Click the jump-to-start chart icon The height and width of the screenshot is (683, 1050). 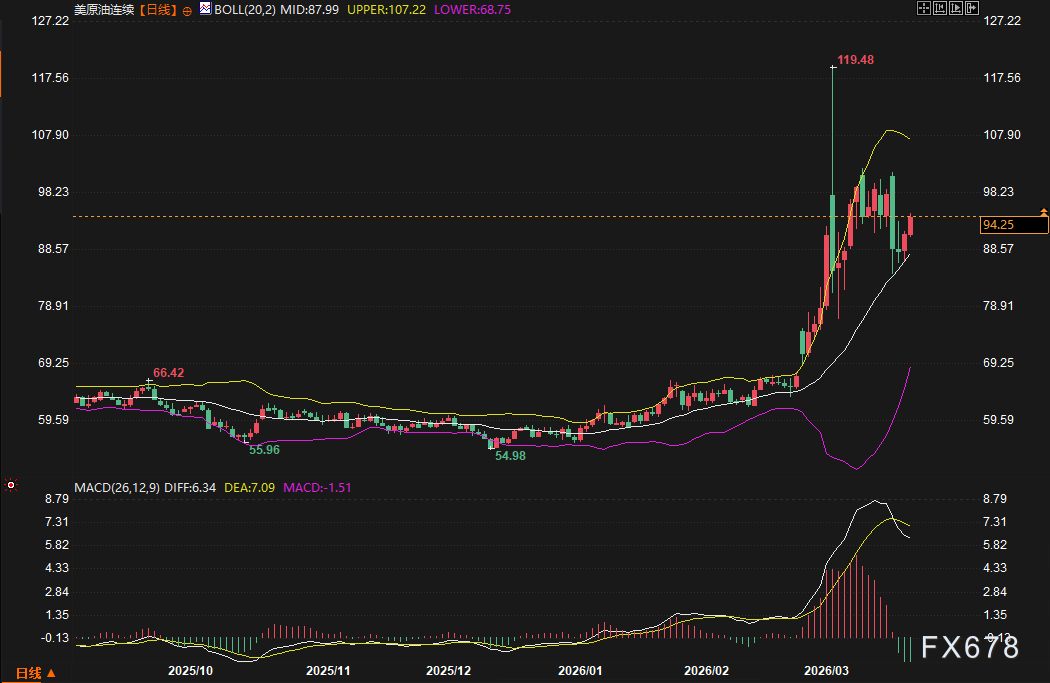tap(940, 8)
